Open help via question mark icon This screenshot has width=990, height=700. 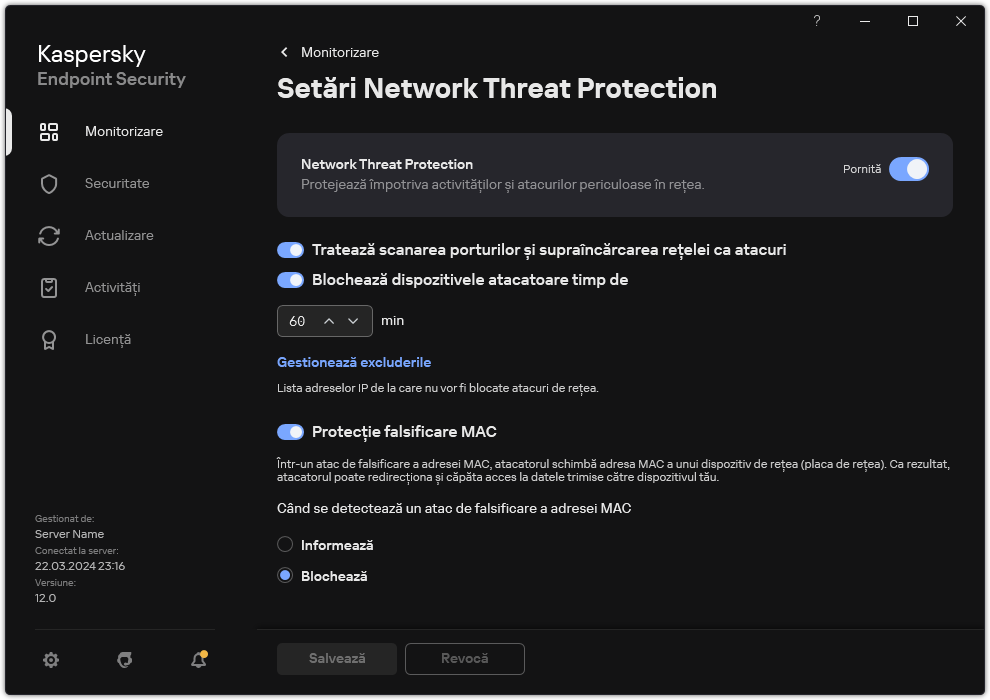pos(816,21)
